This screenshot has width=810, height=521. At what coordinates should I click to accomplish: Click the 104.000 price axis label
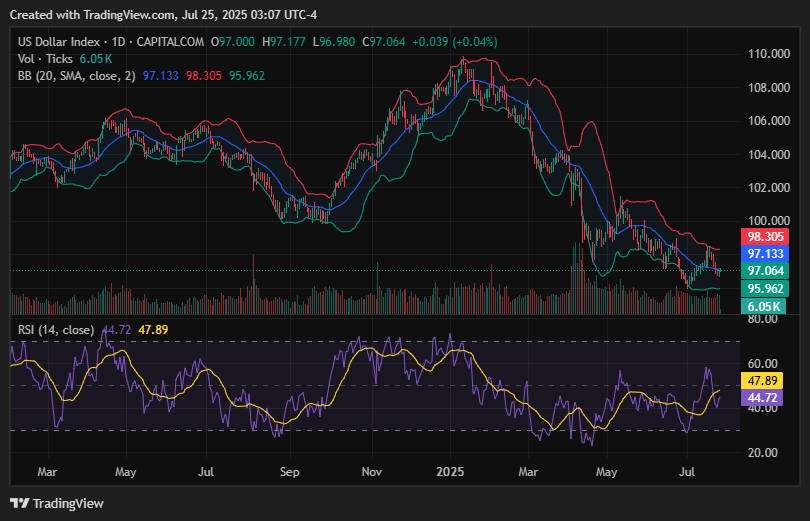point(769,154)
